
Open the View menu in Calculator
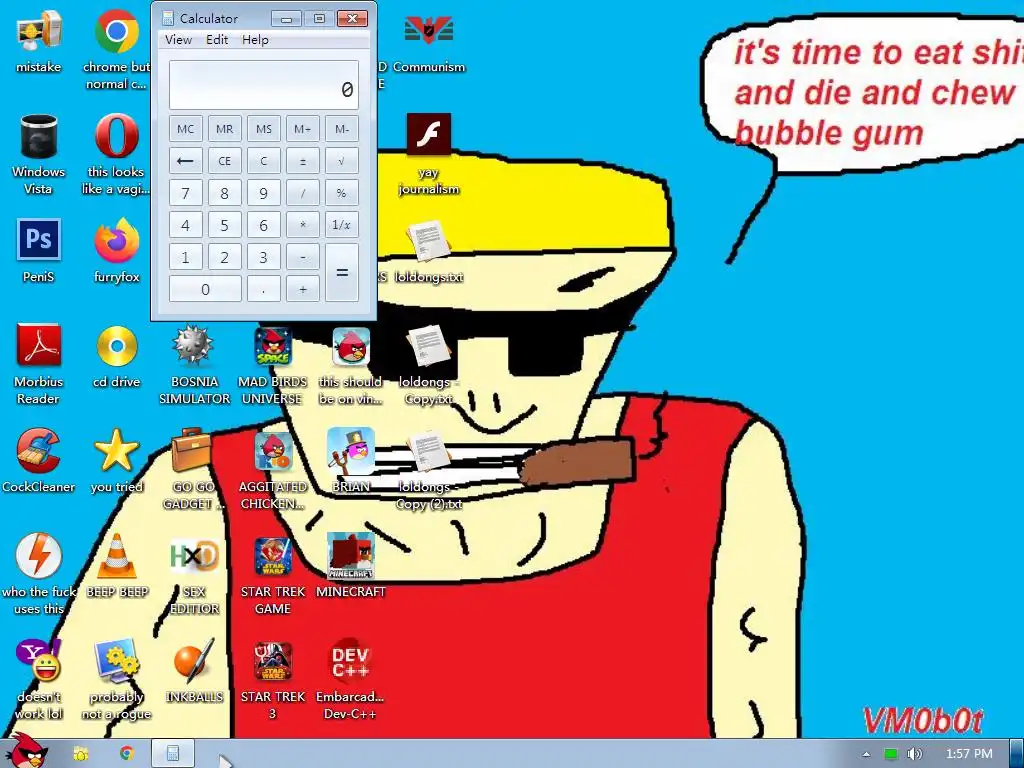click(x=178, y=40)
